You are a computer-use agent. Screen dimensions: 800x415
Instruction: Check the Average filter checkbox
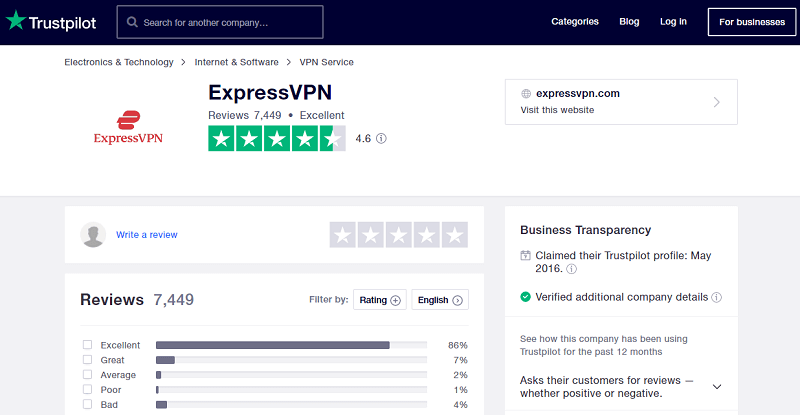88,374
